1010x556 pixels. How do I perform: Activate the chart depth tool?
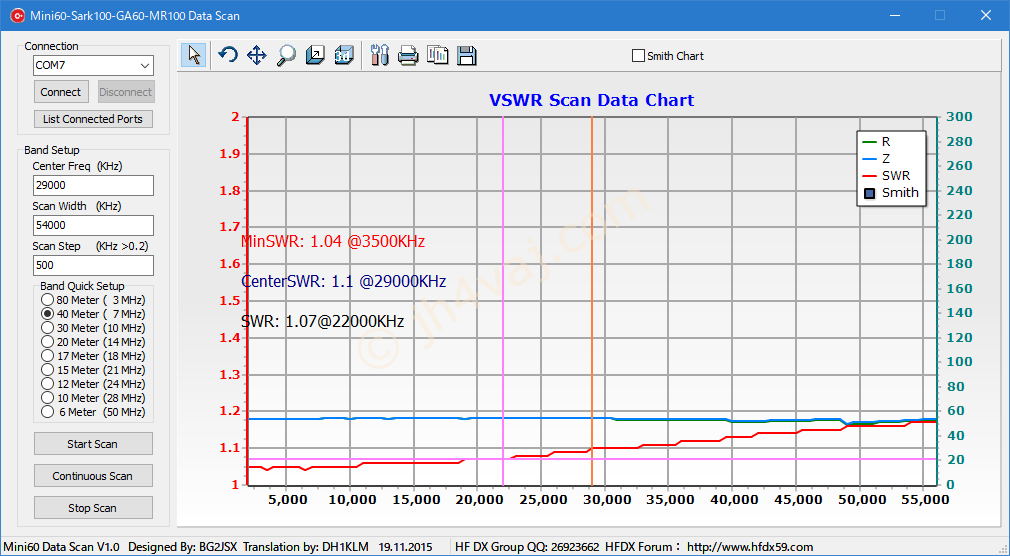pyautogui.click(x=315, y=55)
